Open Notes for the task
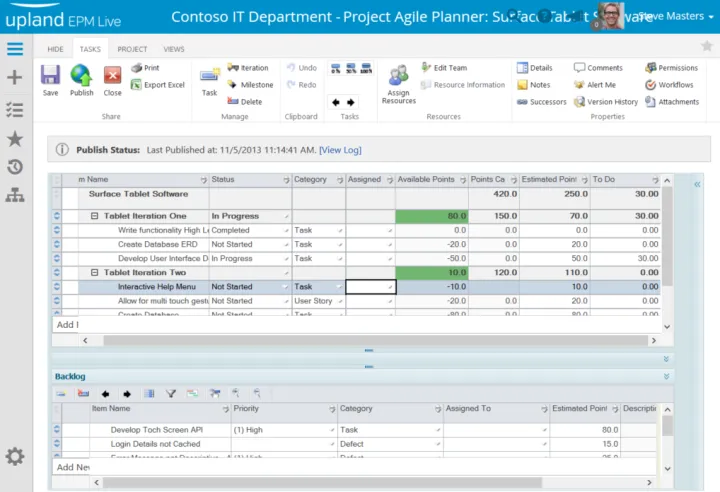Viewport: 720px width, 492px height. click(533, 85)
